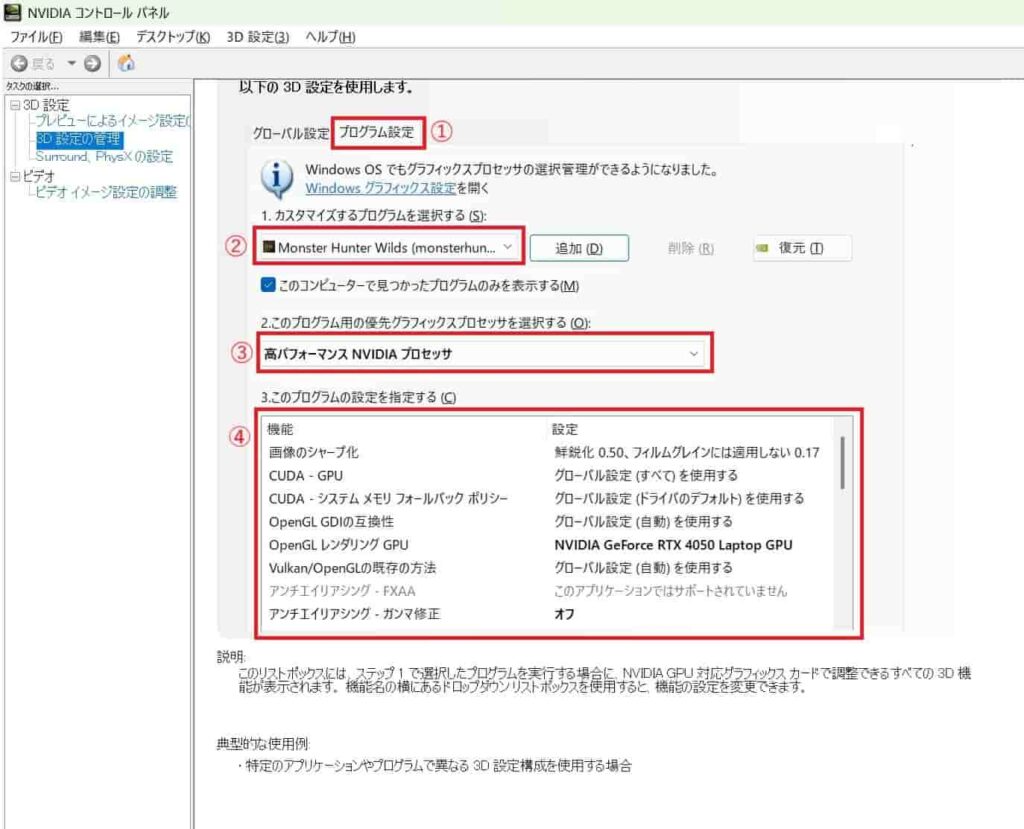1024x829 pixels.
Task: Open the Monster Hunter Wilds program dropdown
Action: coord(389,248)
